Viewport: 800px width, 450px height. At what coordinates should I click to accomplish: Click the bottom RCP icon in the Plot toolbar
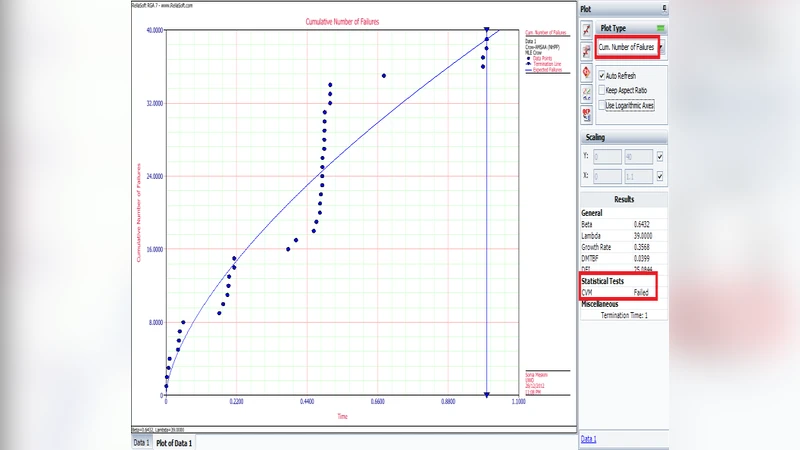tap(586, 114)
